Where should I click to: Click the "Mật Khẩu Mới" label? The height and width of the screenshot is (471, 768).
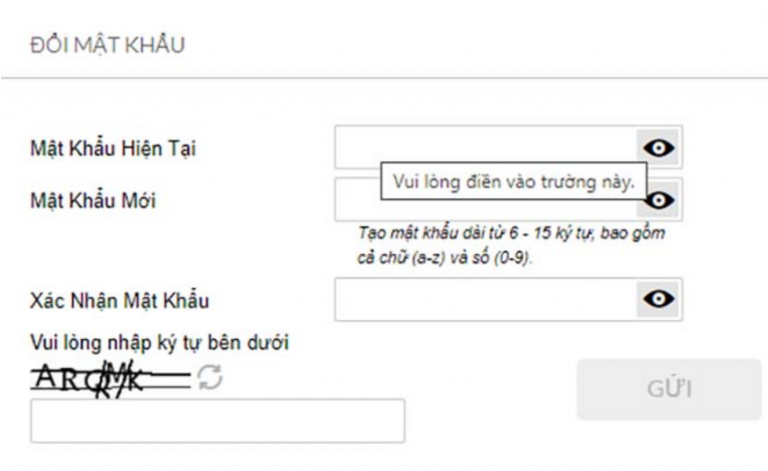coord(93,200)
